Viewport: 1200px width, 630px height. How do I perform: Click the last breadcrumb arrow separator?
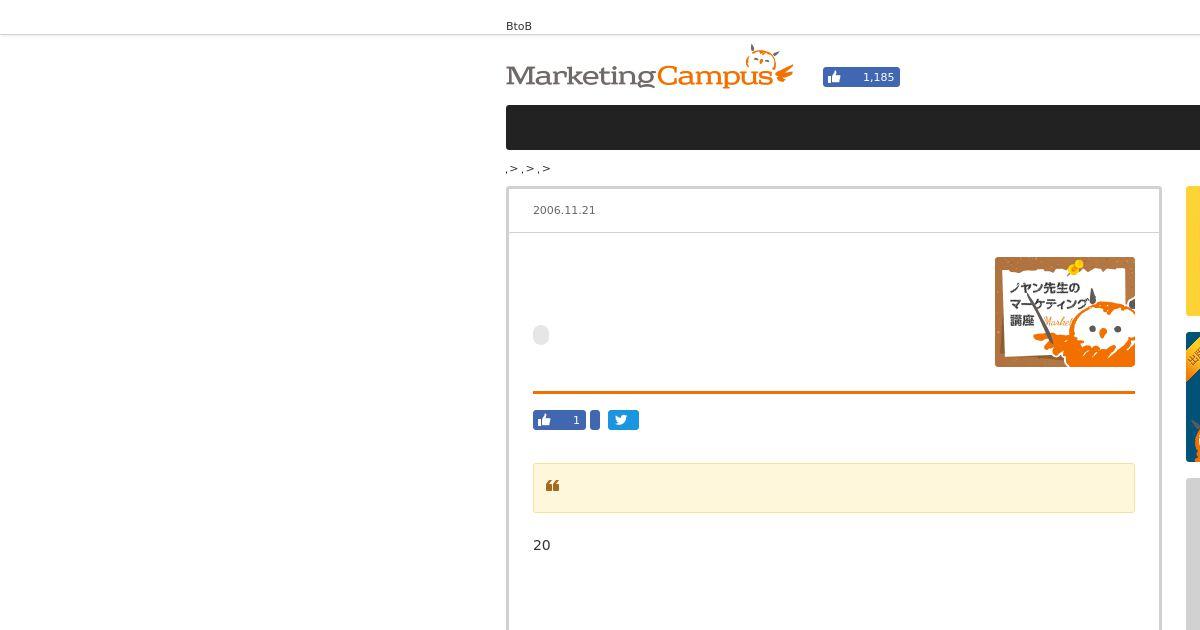[546, 168]
